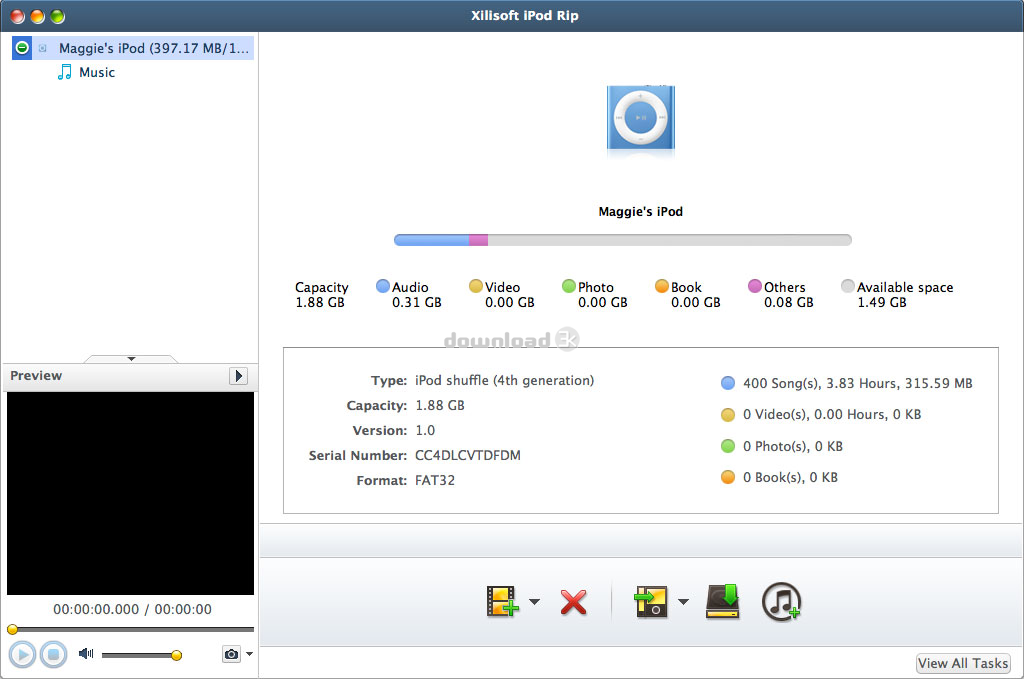Click the Book orange legend dot
This screenshot has width=1024, height=679.
(x=662, y=286)
